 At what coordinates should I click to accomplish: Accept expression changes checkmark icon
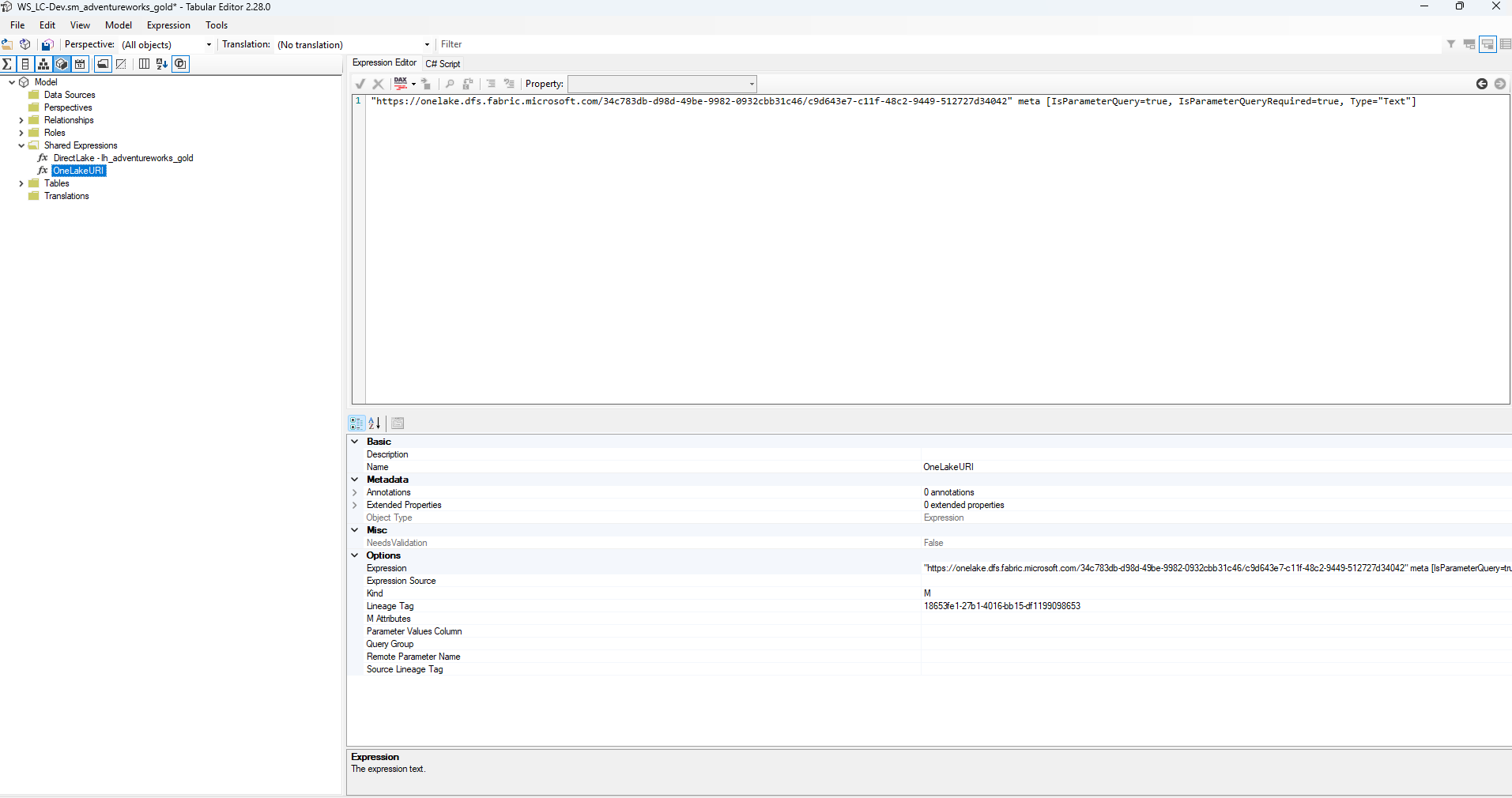[x=360, y=84]
